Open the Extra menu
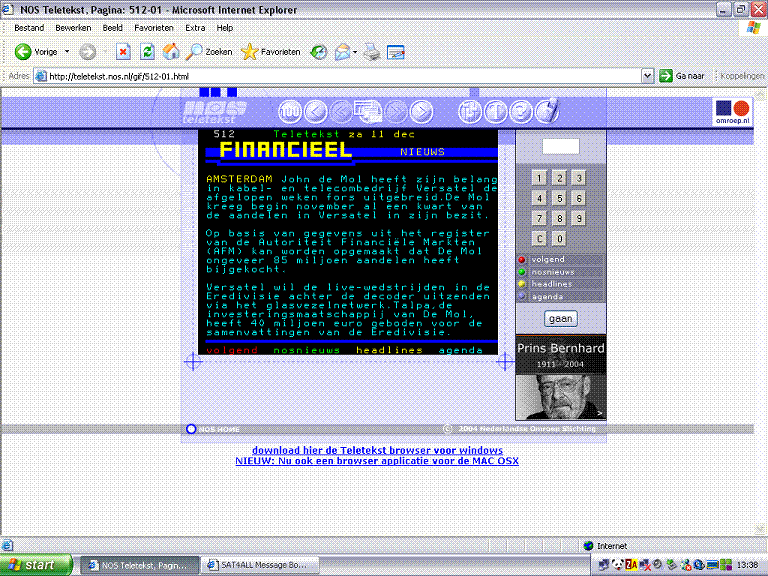768x576 pixels. coord(195,28)
